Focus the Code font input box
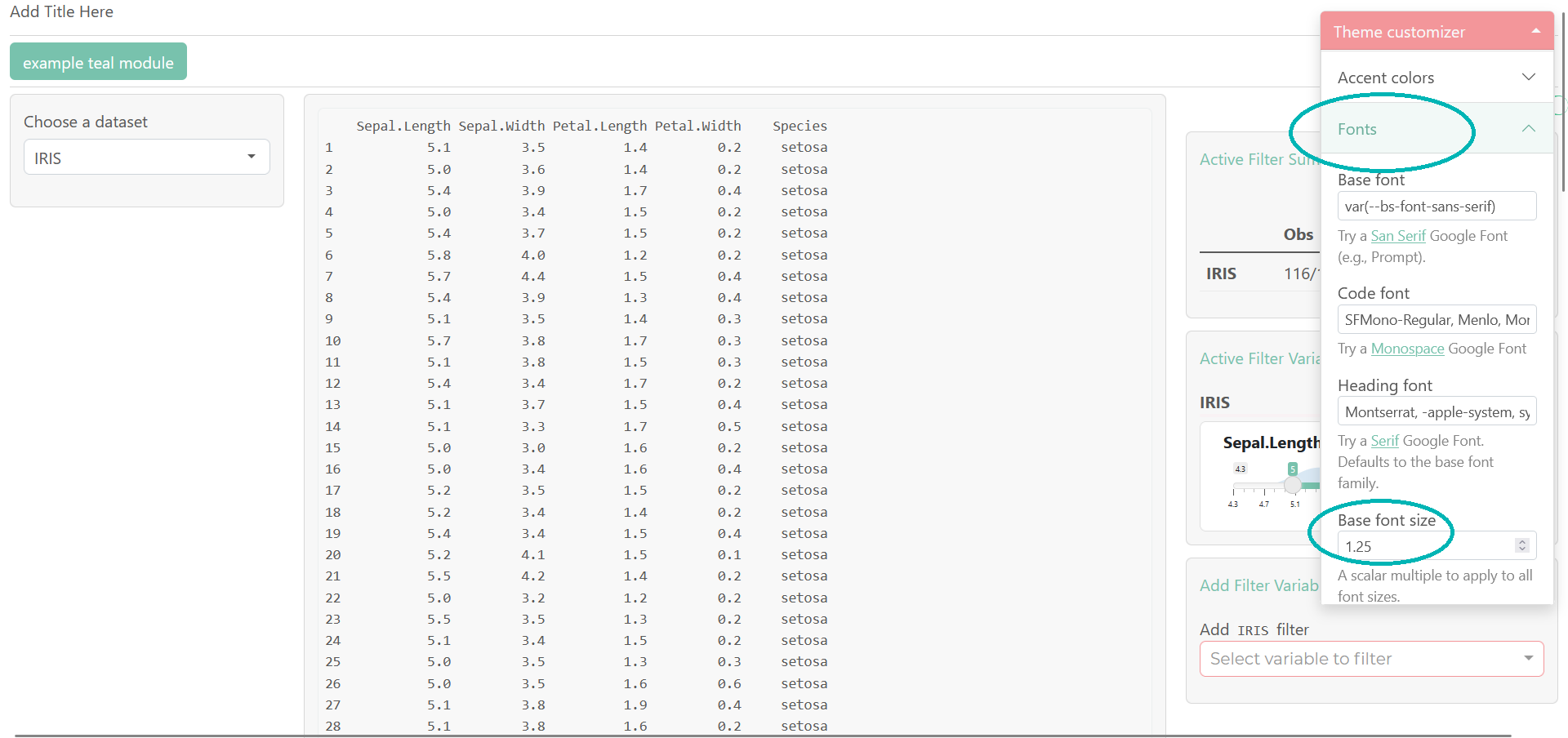Viewport: 1568px width, 738px height. point(1436,320)
